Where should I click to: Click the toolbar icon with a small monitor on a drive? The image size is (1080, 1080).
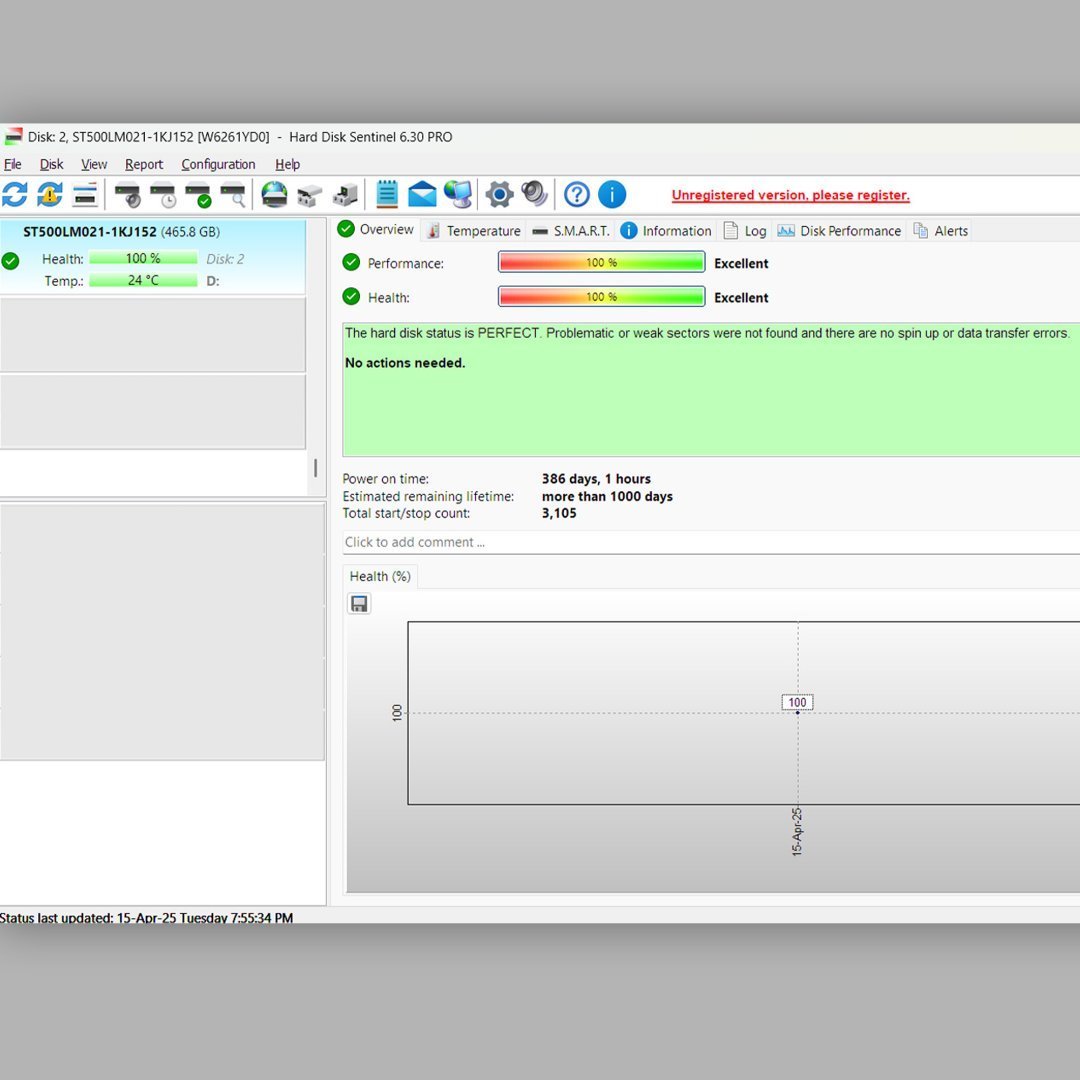coord(345,195)
